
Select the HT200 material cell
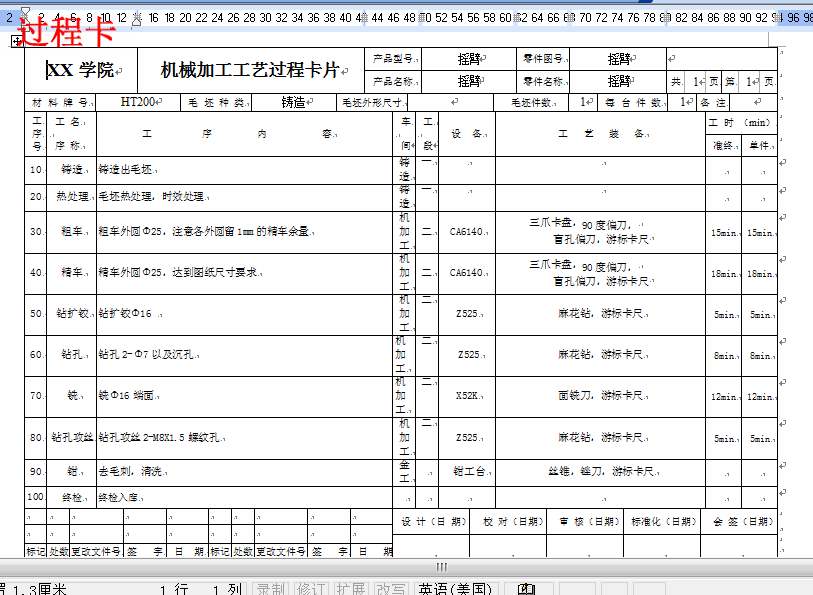[x=138, y=102]
